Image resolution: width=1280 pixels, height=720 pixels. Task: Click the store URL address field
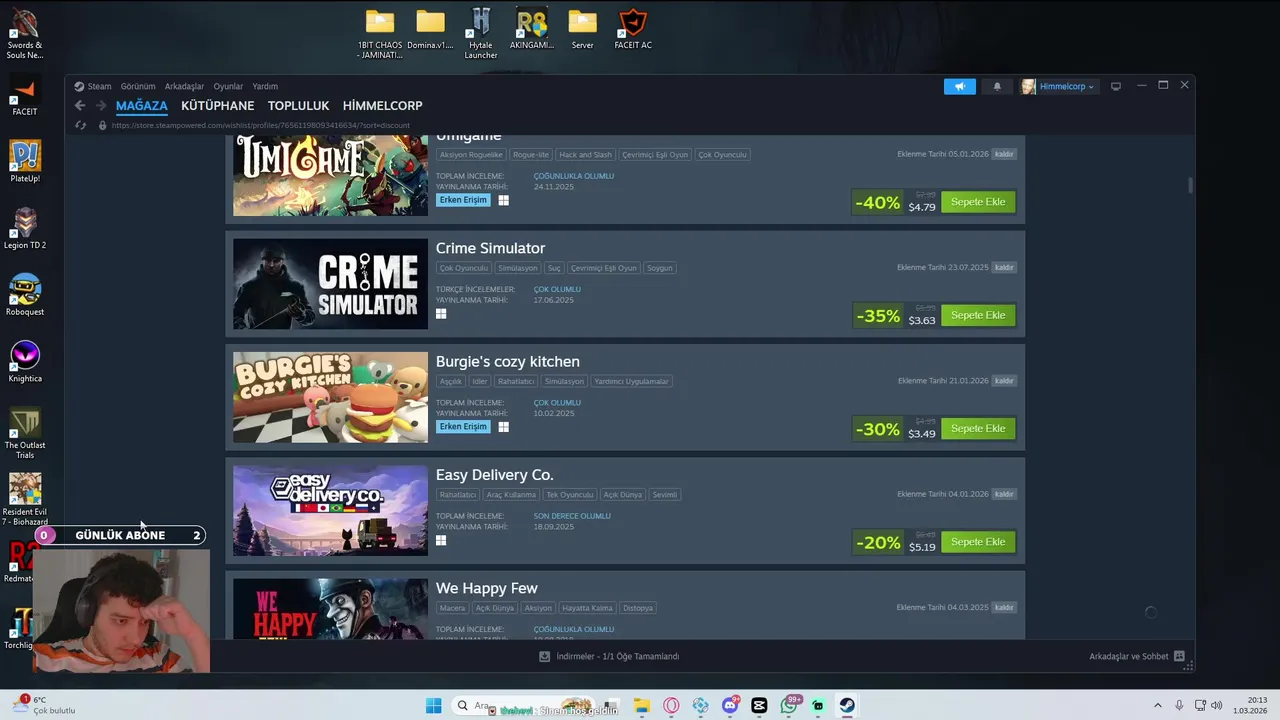[x=261, y=125]
